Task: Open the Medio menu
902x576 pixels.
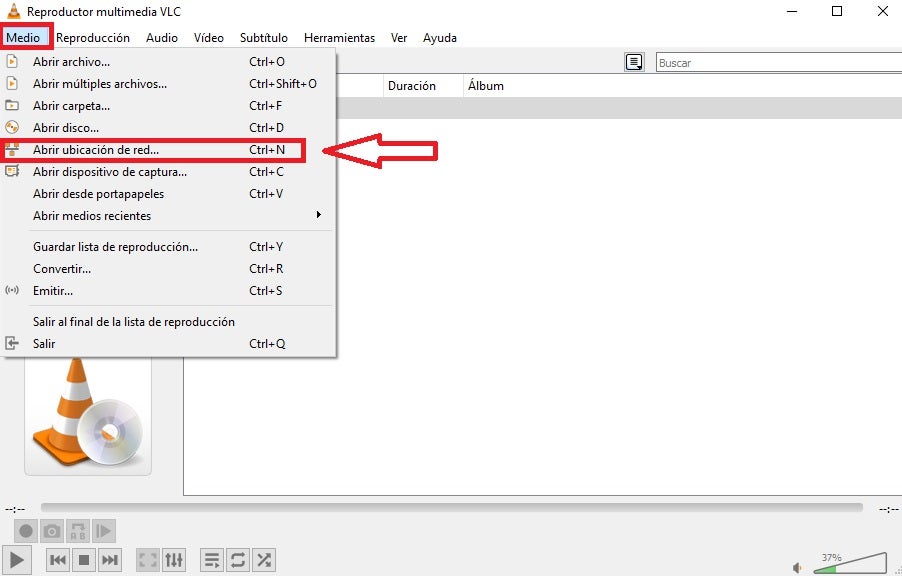Action: [x=23, y=38]
